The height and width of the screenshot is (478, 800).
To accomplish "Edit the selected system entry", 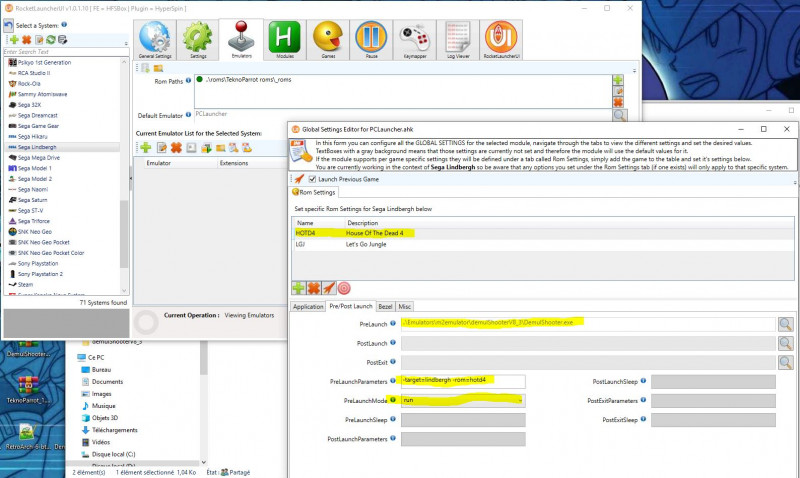I will pos(39,40).
